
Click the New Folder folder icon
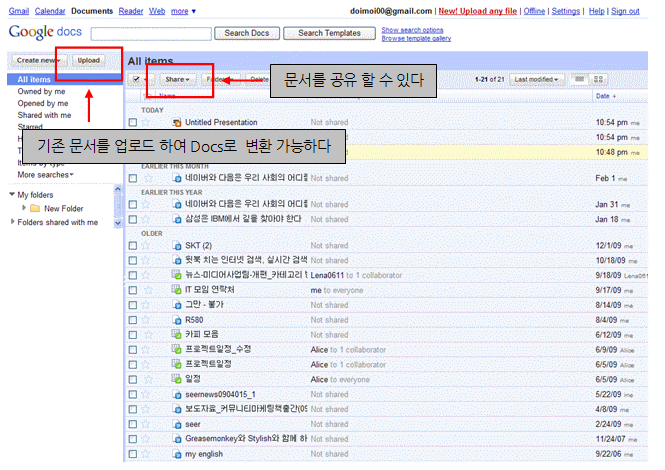coord(35,208)
